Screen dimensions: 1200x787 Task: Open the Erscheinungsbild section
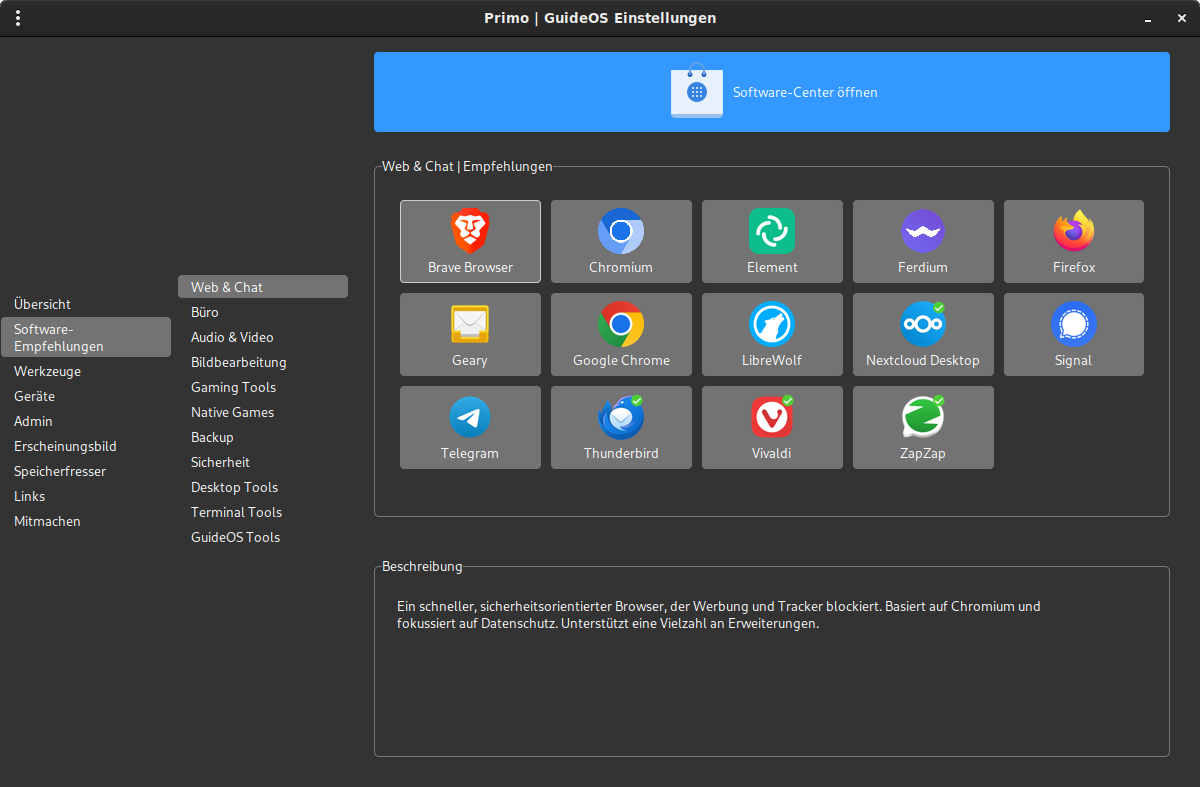65,446
